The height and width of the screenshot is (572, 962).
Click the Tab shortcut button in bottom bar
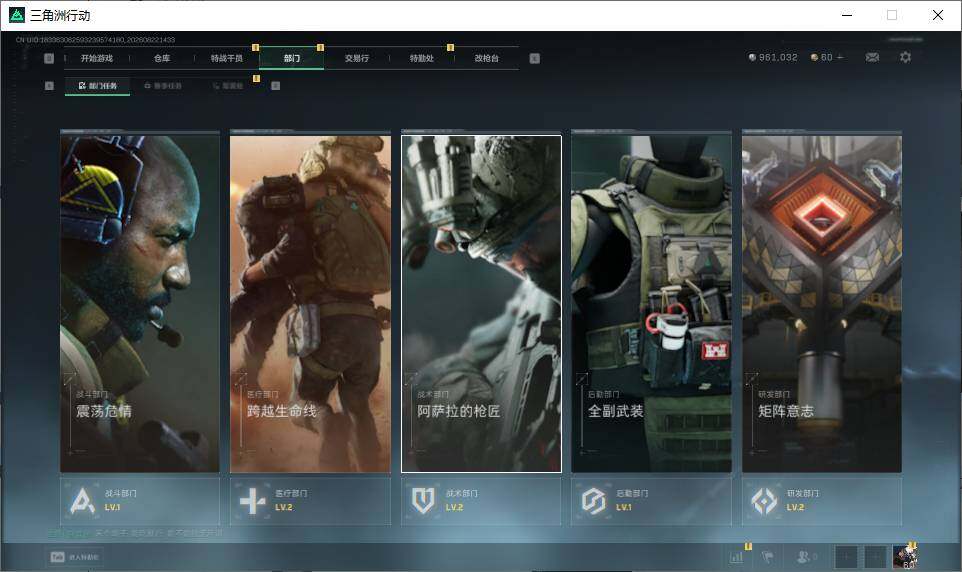point(75,557)
